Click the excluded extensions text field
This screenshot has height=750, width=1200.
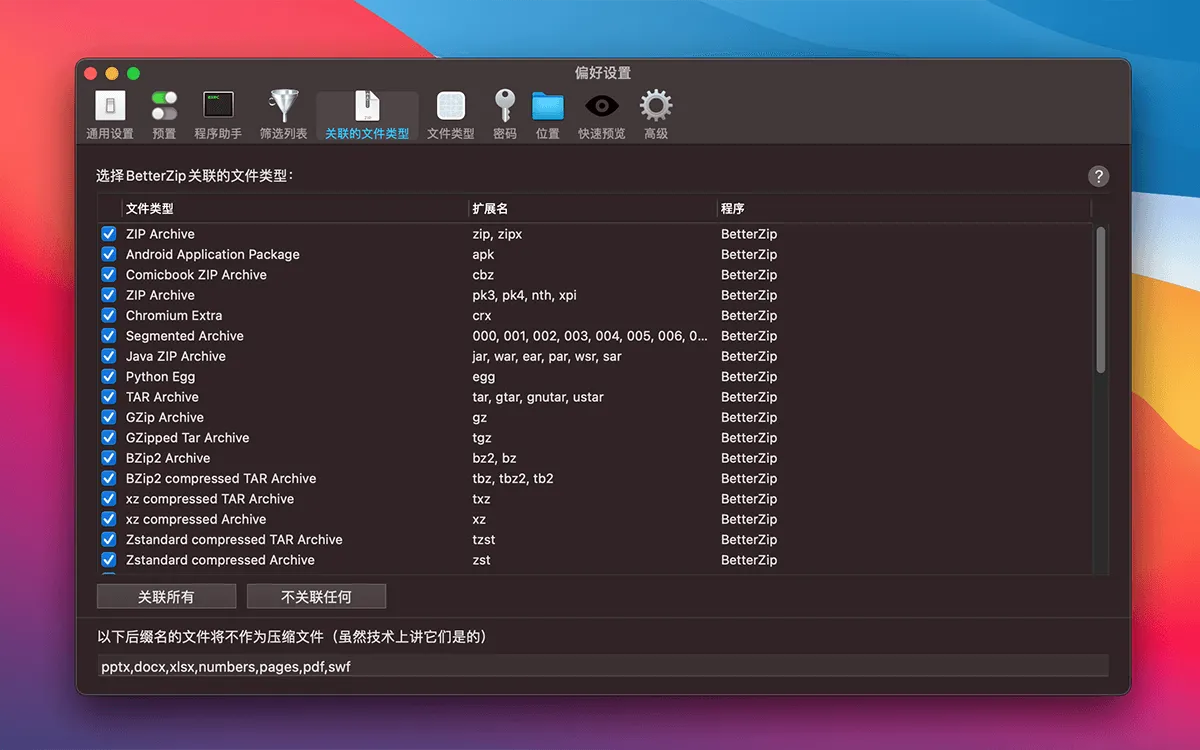(x=602, y=667)
